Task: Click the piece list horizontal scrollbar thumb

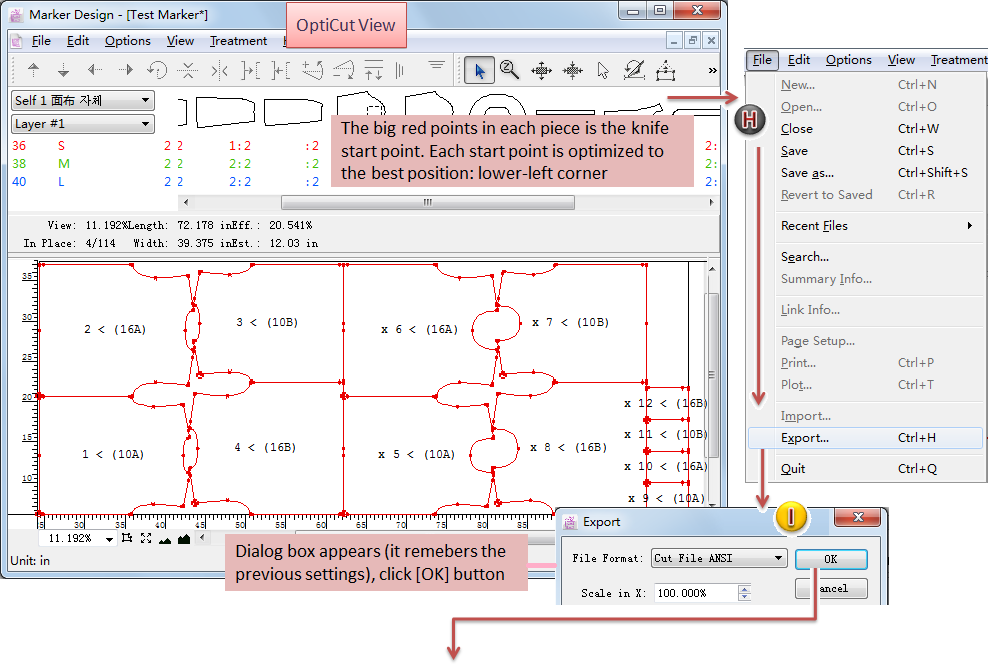Action: 427,202
